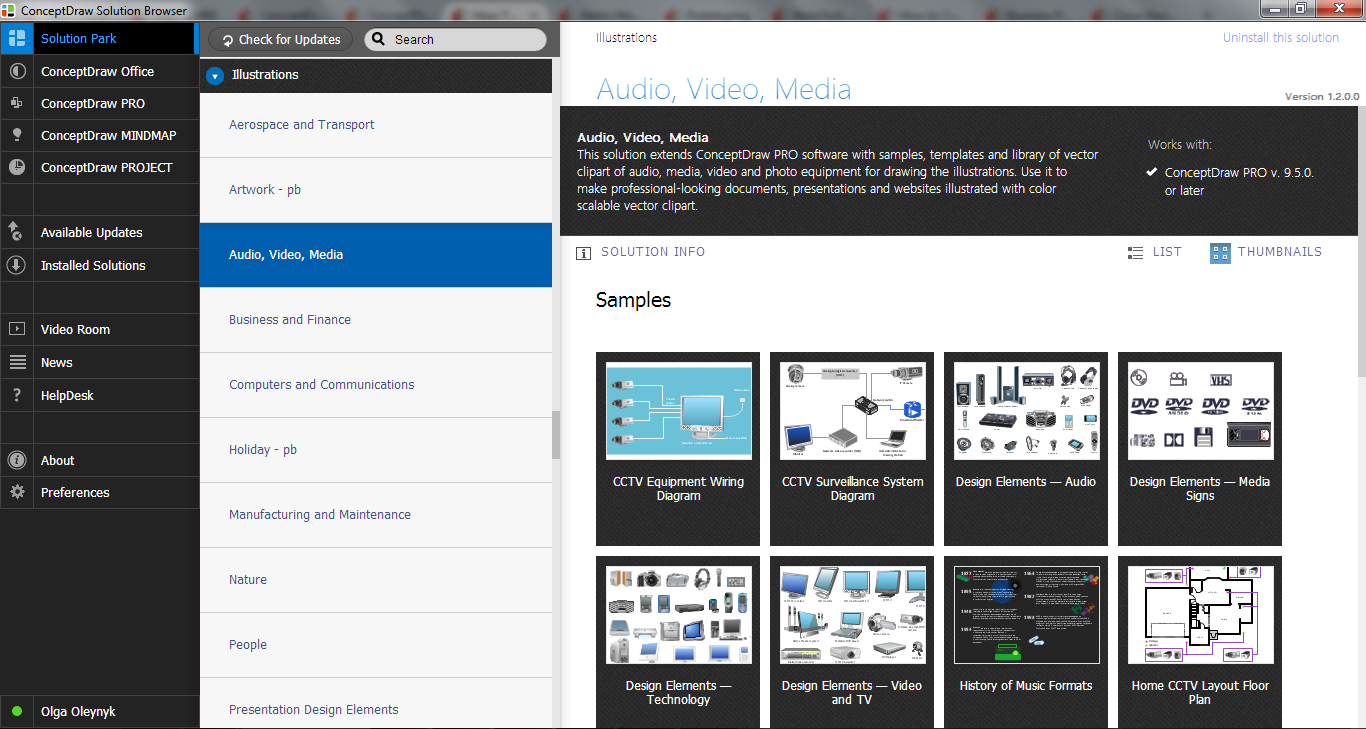
Task: Click the About info icon
Action: pyautogui.click(x=16, y=461)
